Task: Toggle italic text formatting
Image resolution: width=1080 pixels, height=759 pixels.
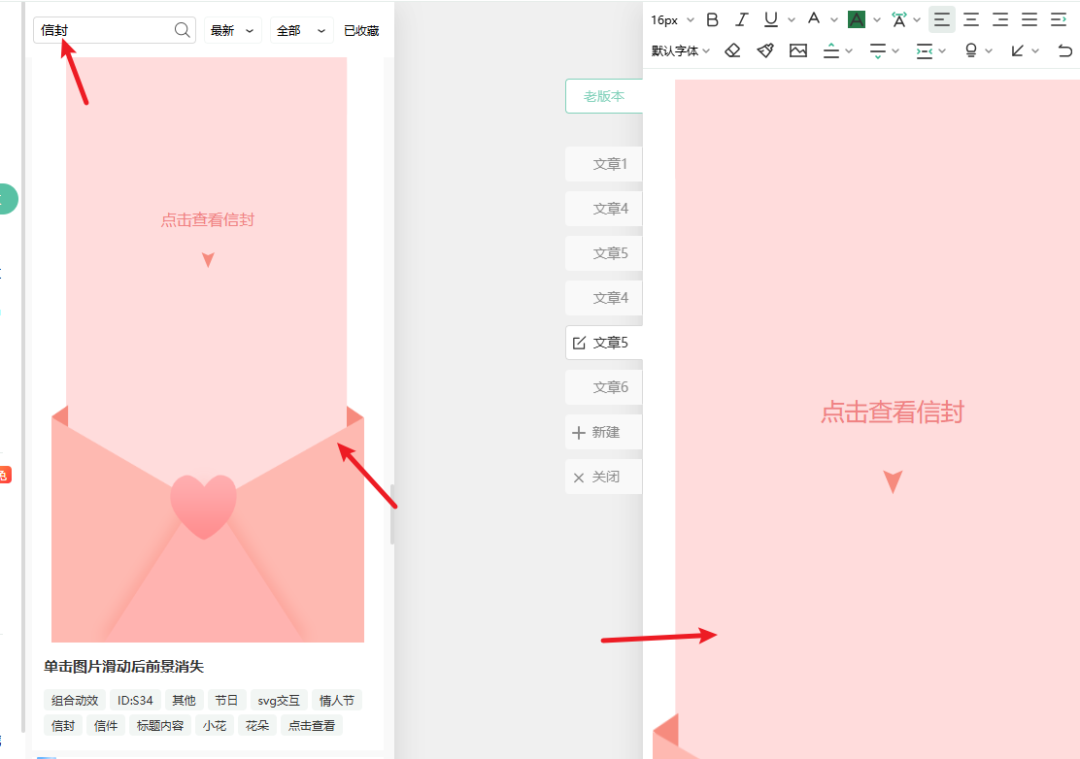Action: pos(741,19)
